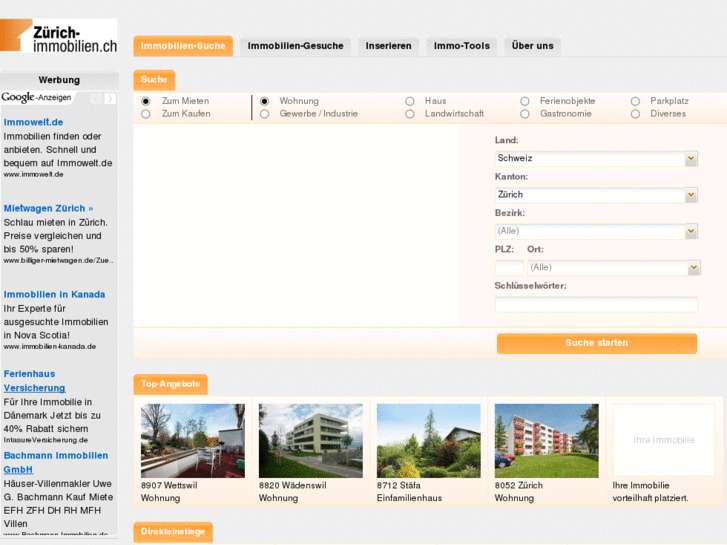Click the www.immowelt.de URL text
Screen dimensions: 727x545
click(33, 174)
